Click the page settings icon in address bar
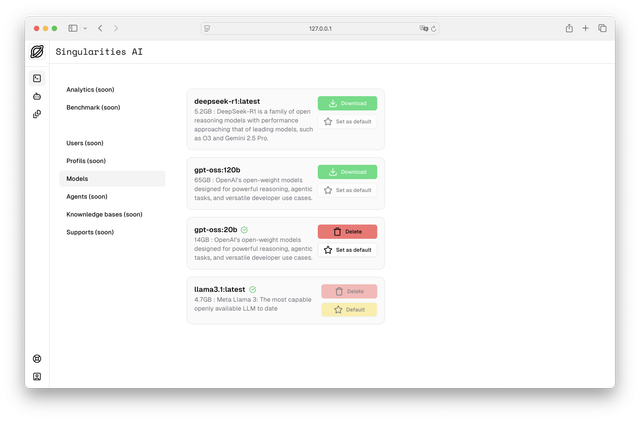640x421 pixels. click(x=207, y=29)
